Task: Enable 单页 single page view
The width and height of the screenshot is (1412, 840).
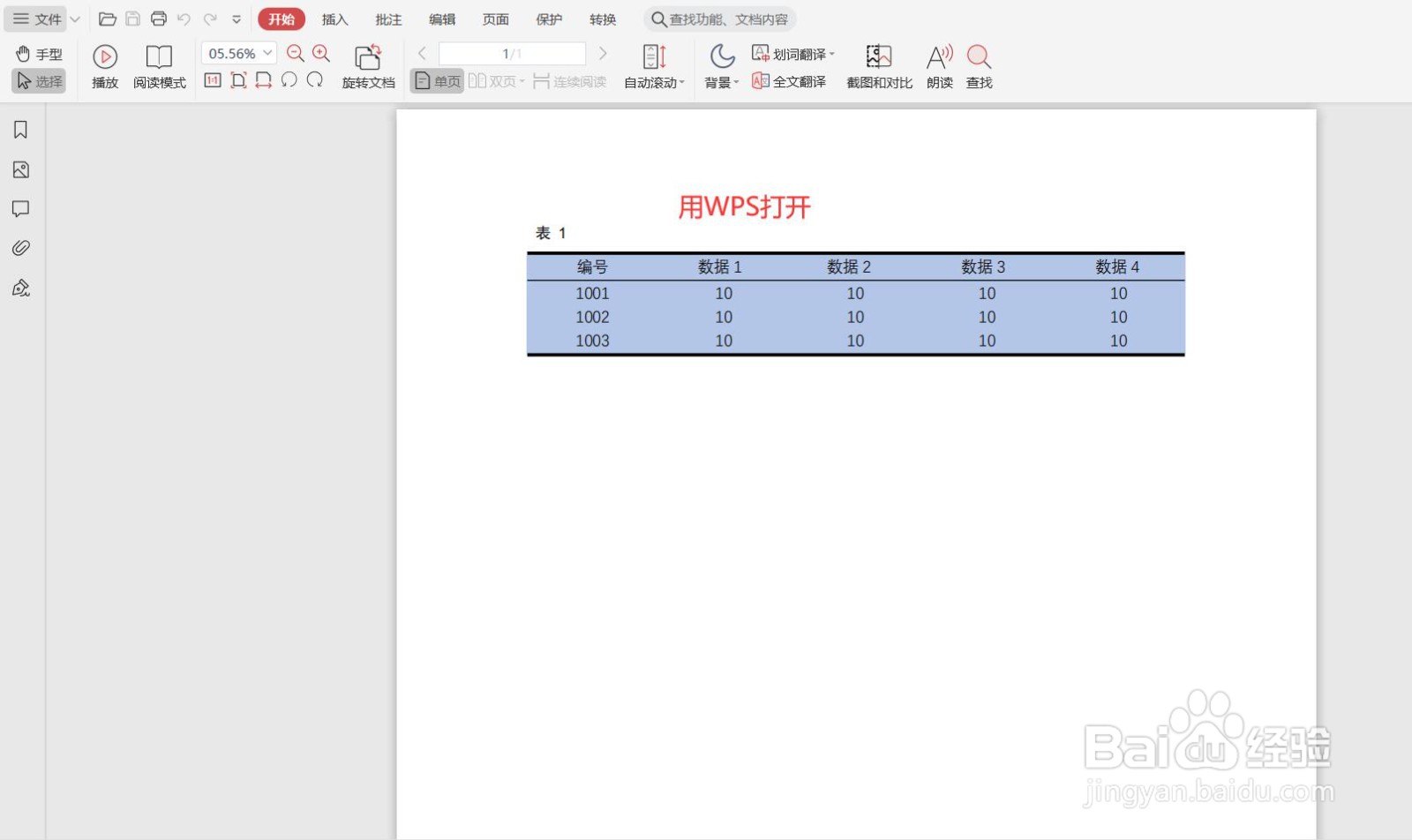Action: click(x=438, y=81)
